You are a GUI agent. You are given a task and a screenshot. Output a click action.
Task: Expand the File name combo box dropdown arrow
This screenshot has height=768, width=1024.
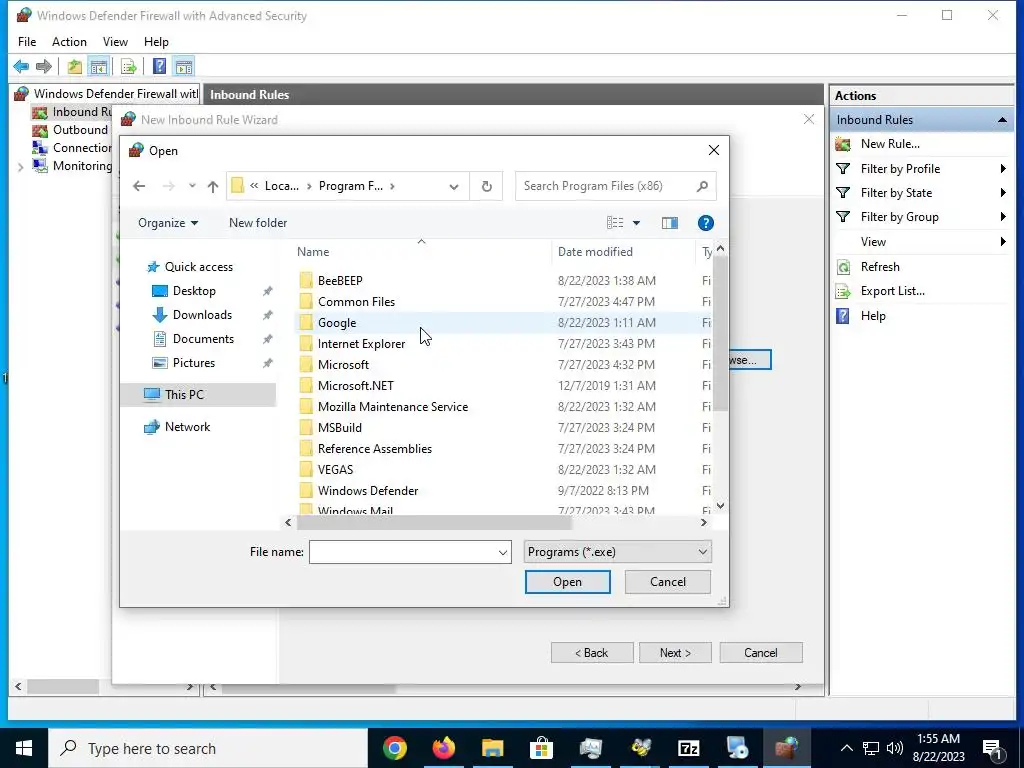[x=503, y=552]
